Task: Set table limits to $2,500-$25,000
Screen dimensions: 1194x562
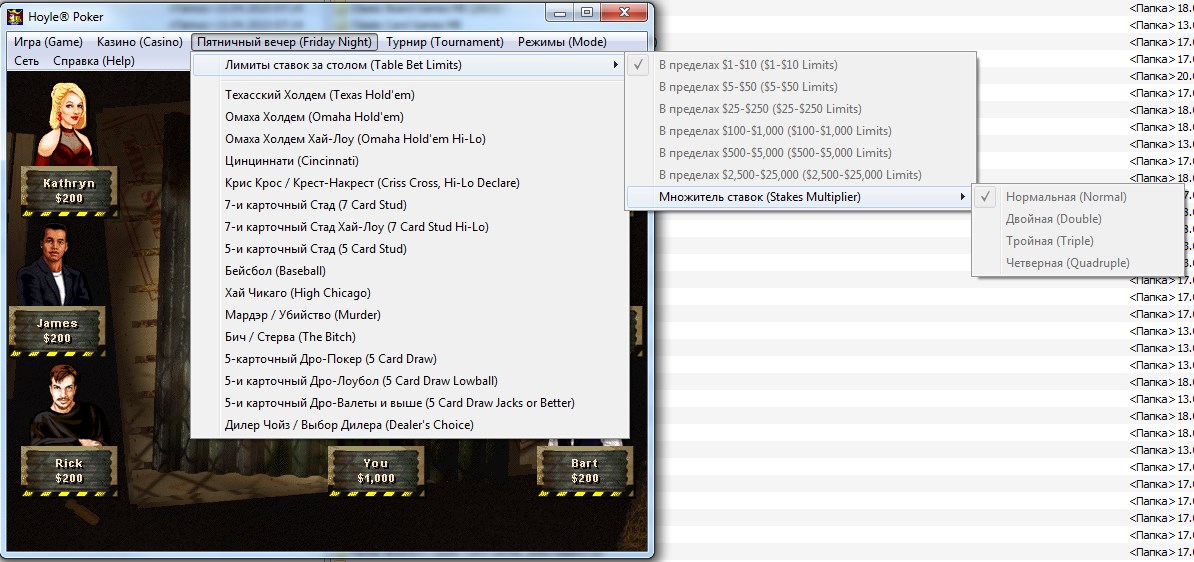Action: (x=800, y=175)
